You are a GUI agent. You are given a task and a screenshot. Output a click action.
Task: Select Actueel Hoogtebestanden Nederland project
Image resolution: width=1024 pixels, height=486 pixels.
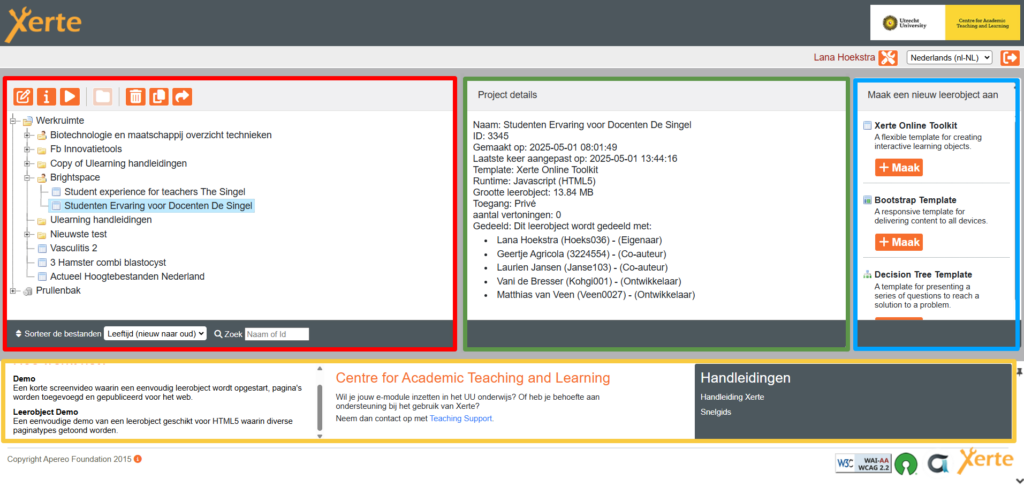pyautogui.click(x=127, y=276)
